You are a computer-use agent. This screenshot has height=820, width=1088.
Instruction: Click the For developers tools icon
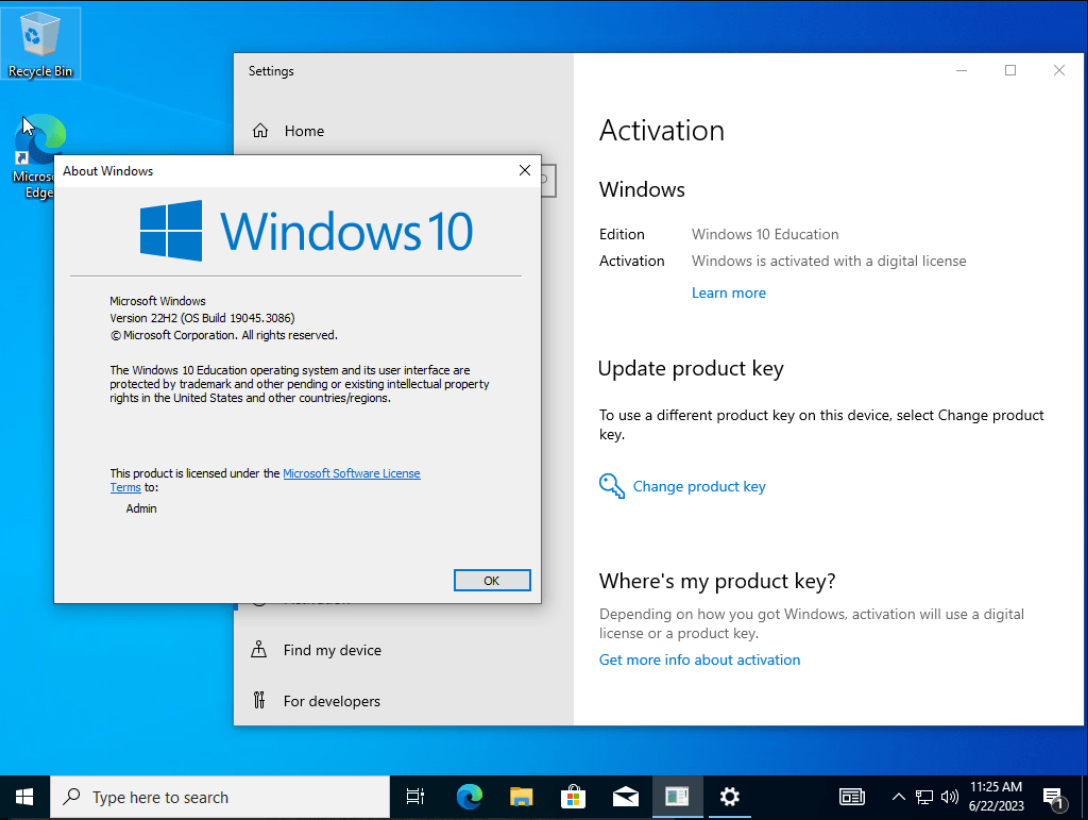pos(259,701)
